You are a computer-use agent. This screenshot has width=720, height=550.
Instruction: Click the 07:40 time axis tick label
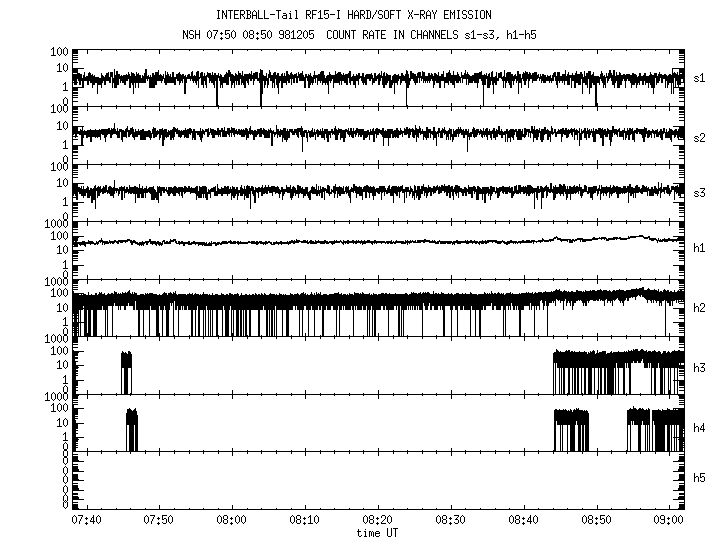pyautogui.click(x=86, y=520)
